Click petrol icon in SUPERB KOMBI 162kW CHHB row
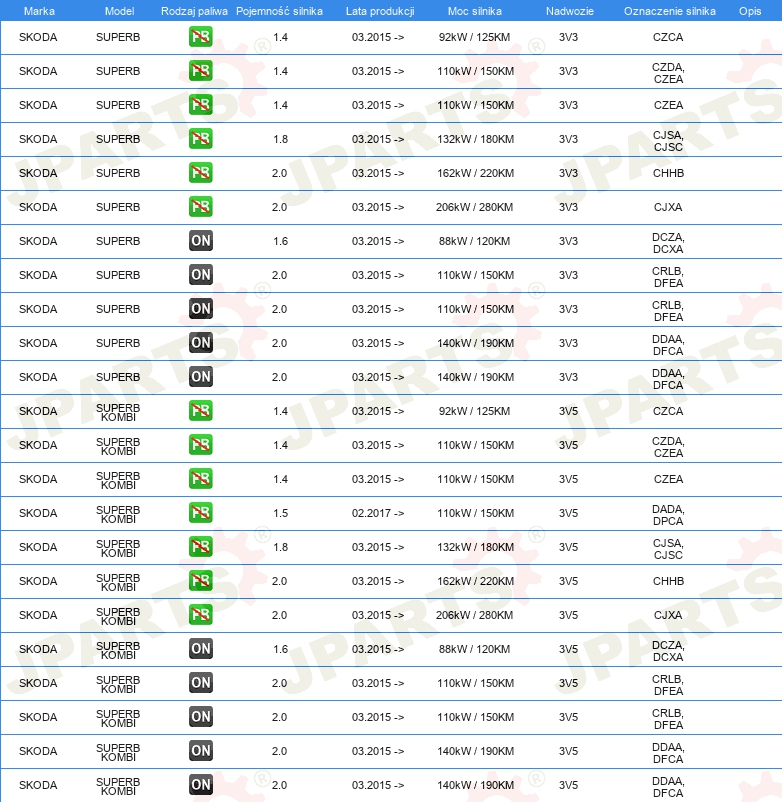The width and height of the screenshot is (782, 802). 200,581
